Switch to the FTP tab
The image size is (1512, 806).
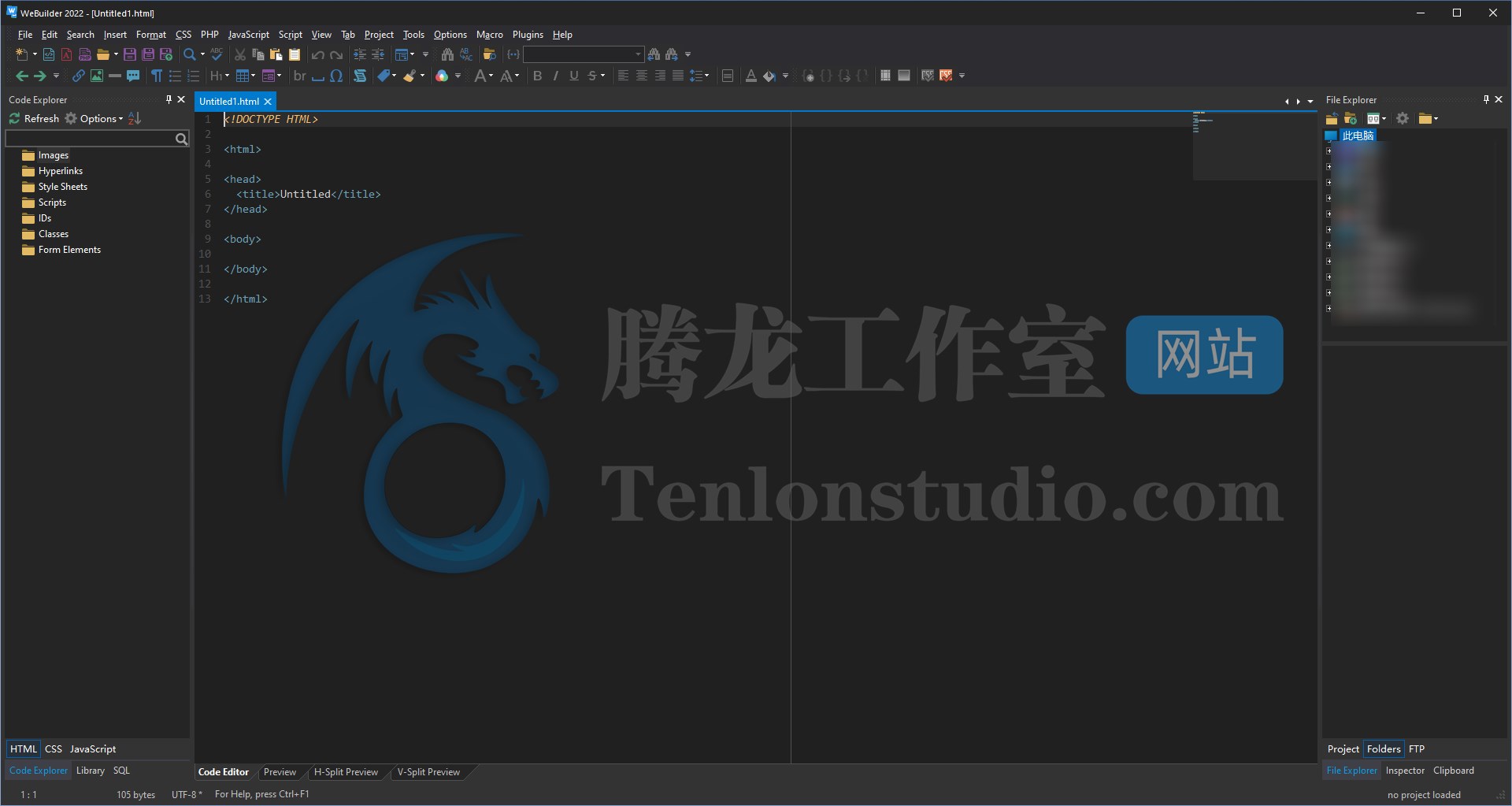(x=1417, y=749)
